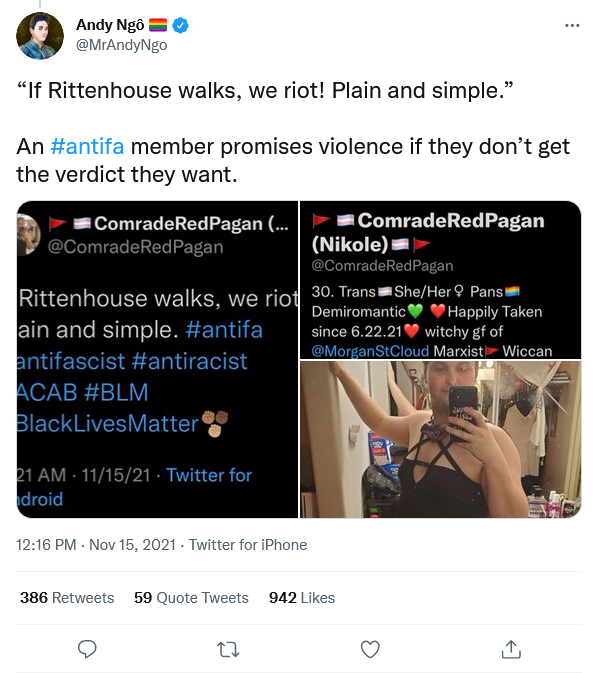Image resolution: width=598 pixels, height=673 pixels.
Task: Open the @MrAndyNgo handle
Action: click(x=121, y=45)
